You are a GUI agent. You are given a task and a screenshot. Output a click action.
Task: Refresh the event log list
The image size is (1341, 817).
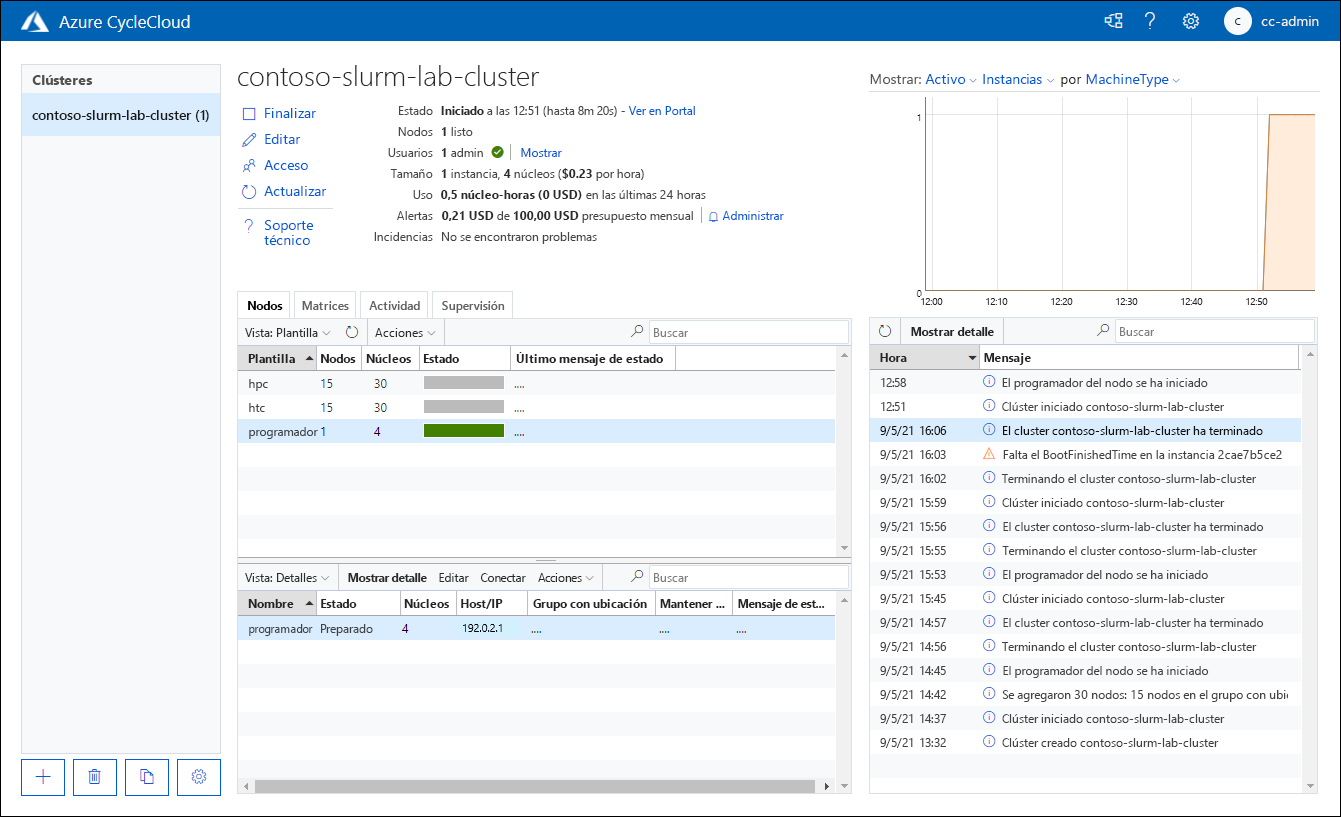pyautogui.click(x=885, y=332)
